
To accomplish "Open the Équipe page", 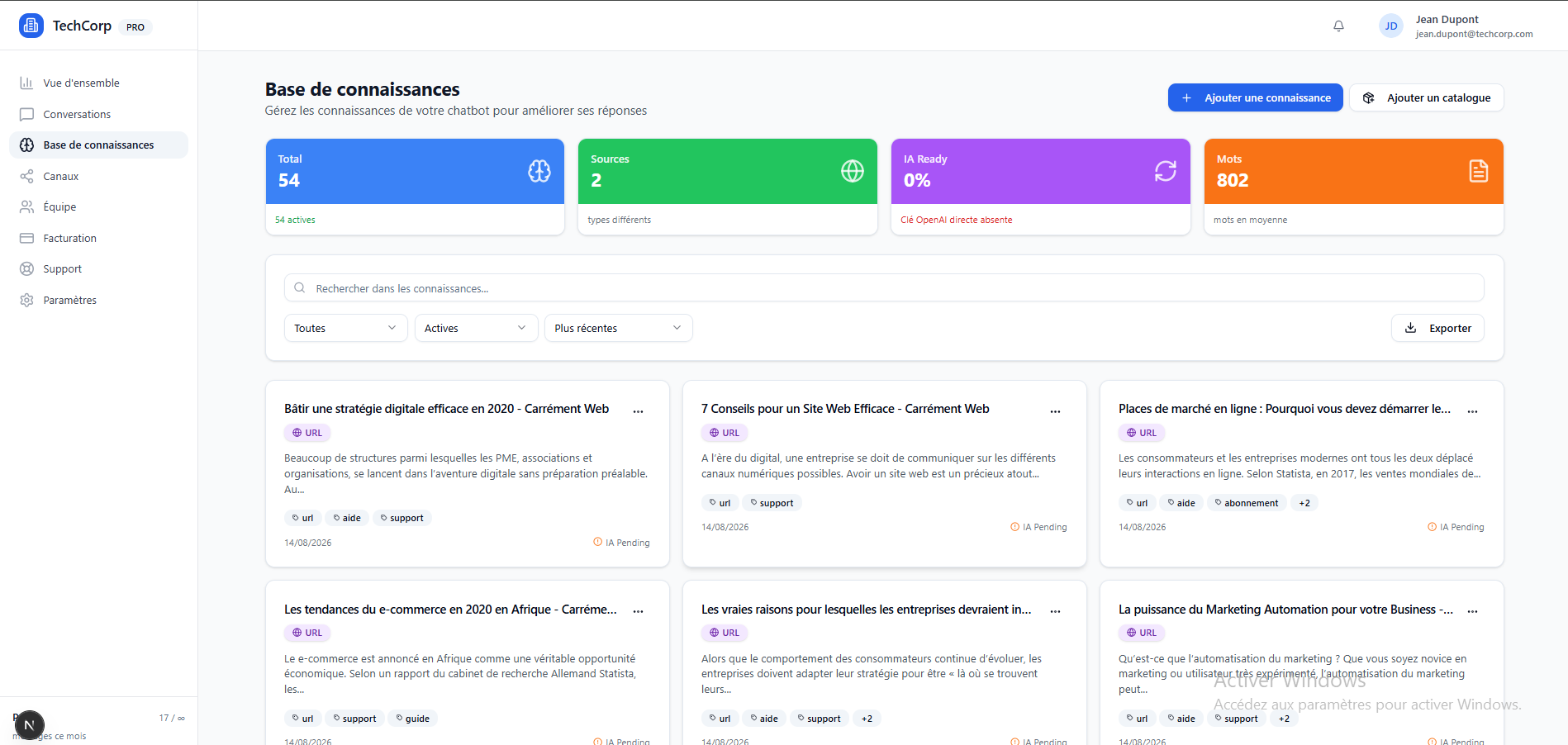I will coord(98,206).
